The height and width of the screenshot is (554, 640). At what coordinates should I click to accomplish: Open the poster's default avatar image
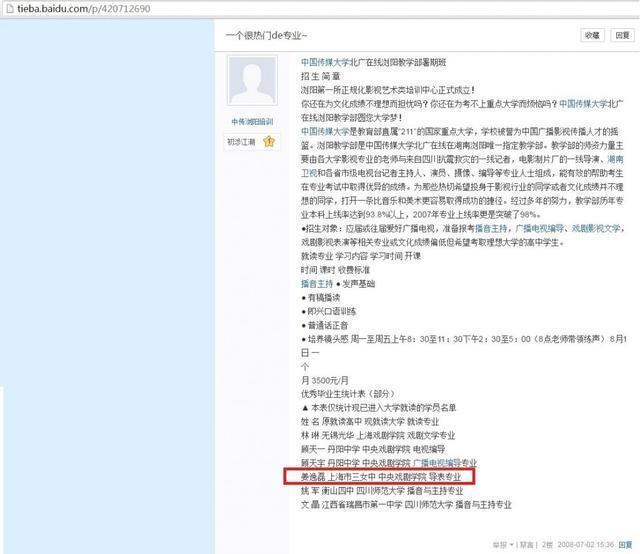tap(253, 80)
